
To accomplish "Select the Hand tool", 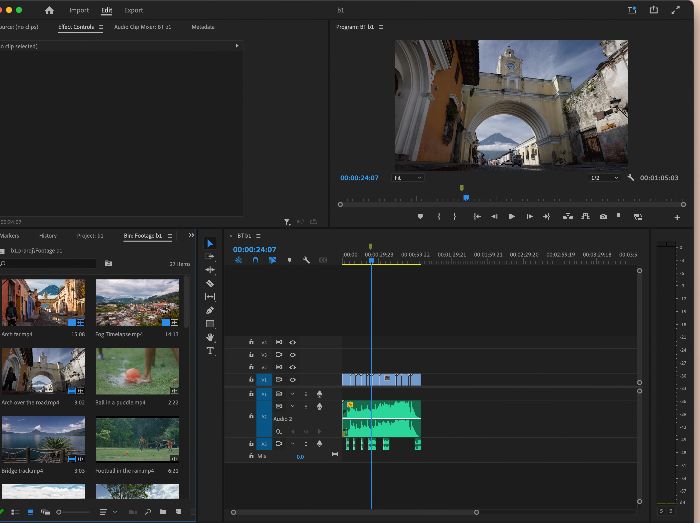I will click(210, 337).
